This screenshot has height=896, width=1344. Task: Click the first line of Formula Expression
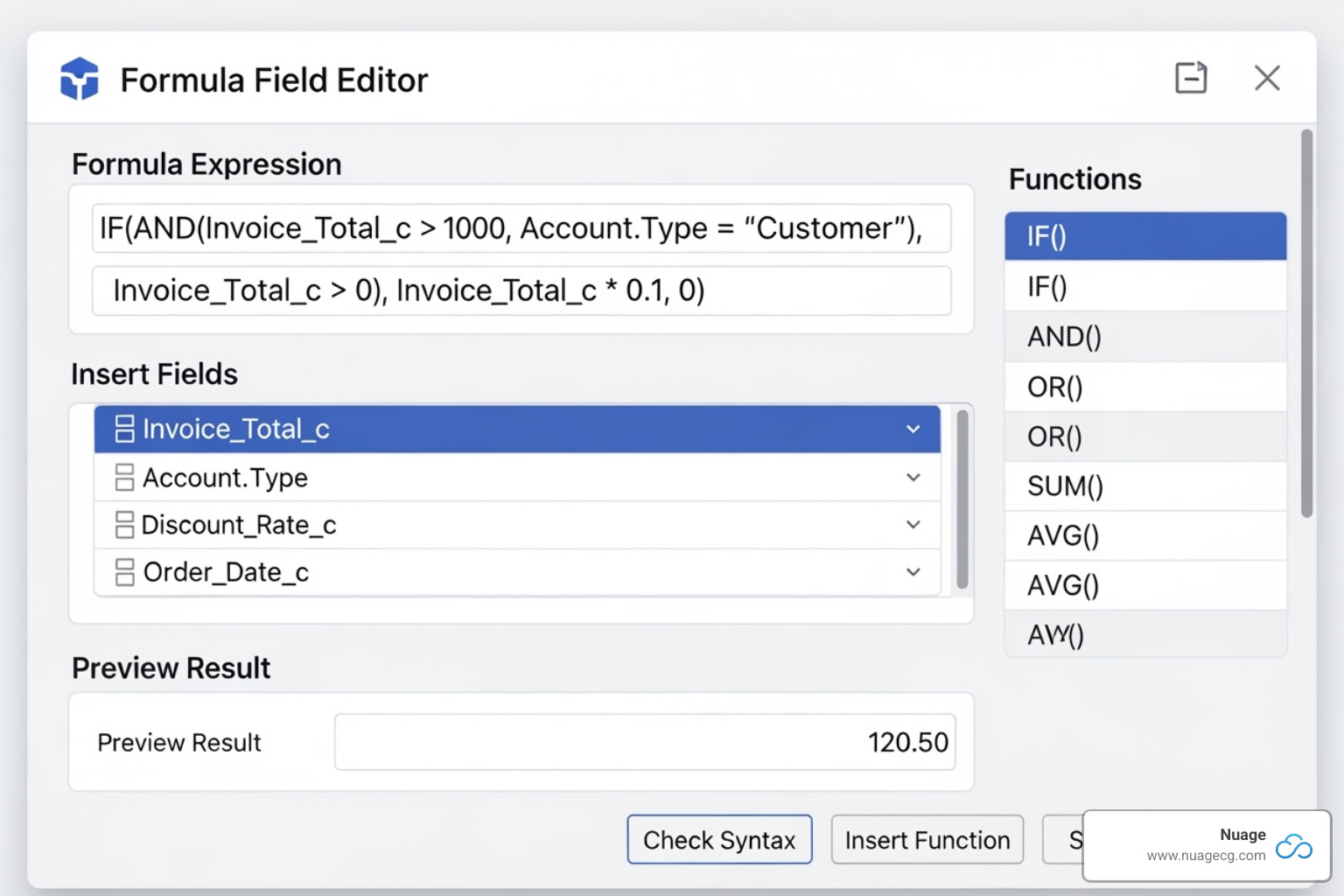coord(521,229)
